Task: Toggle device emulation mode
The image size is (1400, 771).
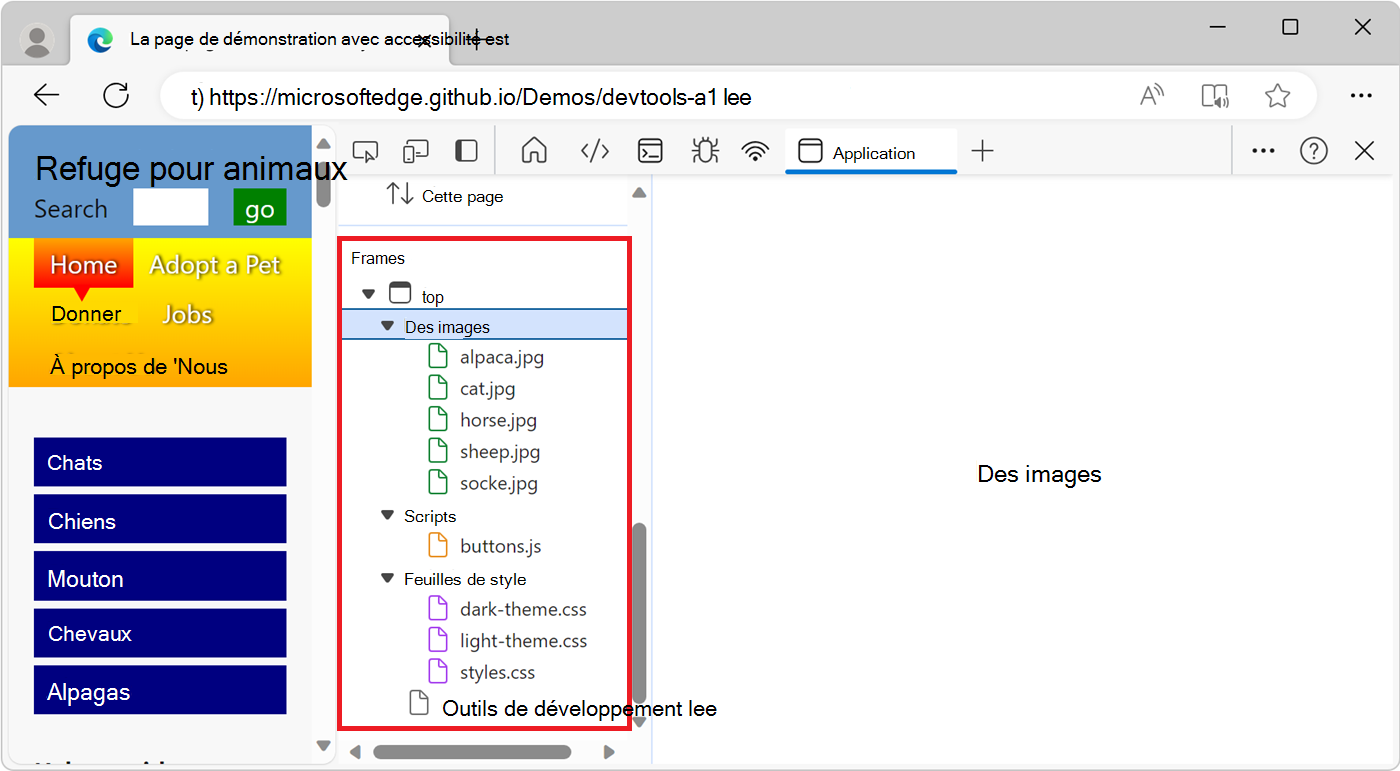Action: pyautogui.click(x=415, y=150)
